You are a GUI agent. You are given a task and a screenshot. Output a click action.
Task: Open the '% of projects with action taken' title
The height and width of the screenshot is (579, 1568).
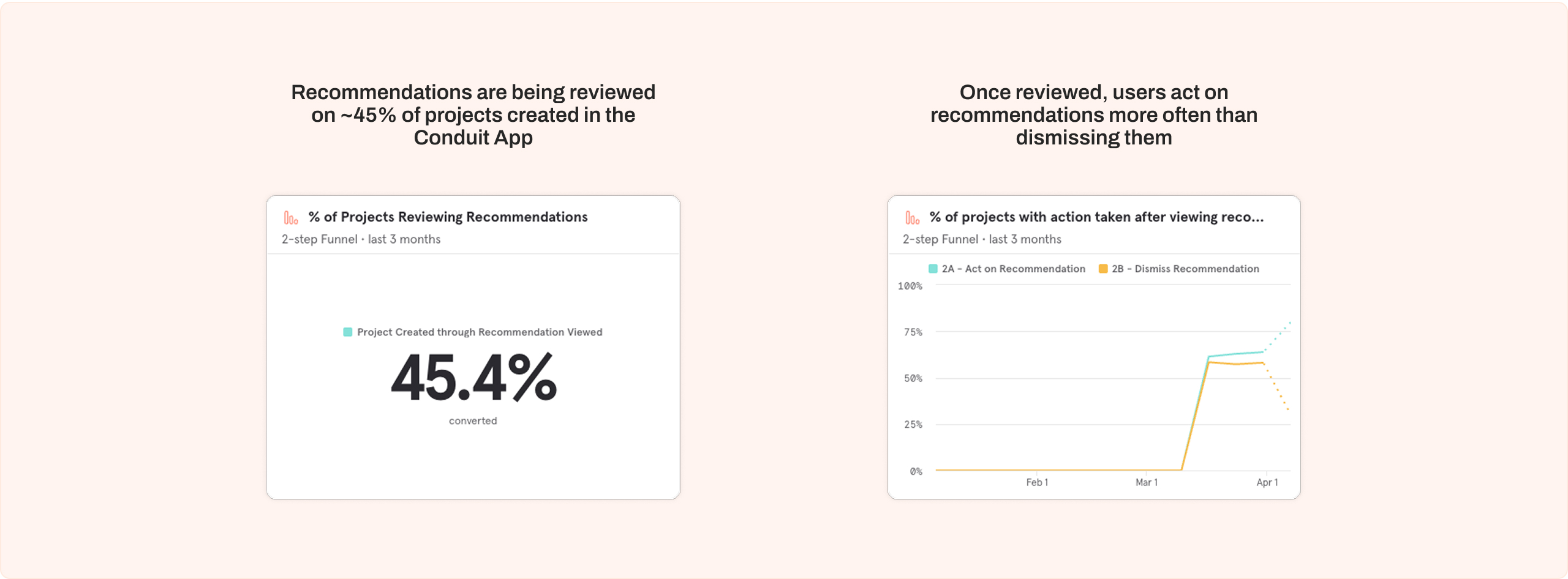(1096, 217)
